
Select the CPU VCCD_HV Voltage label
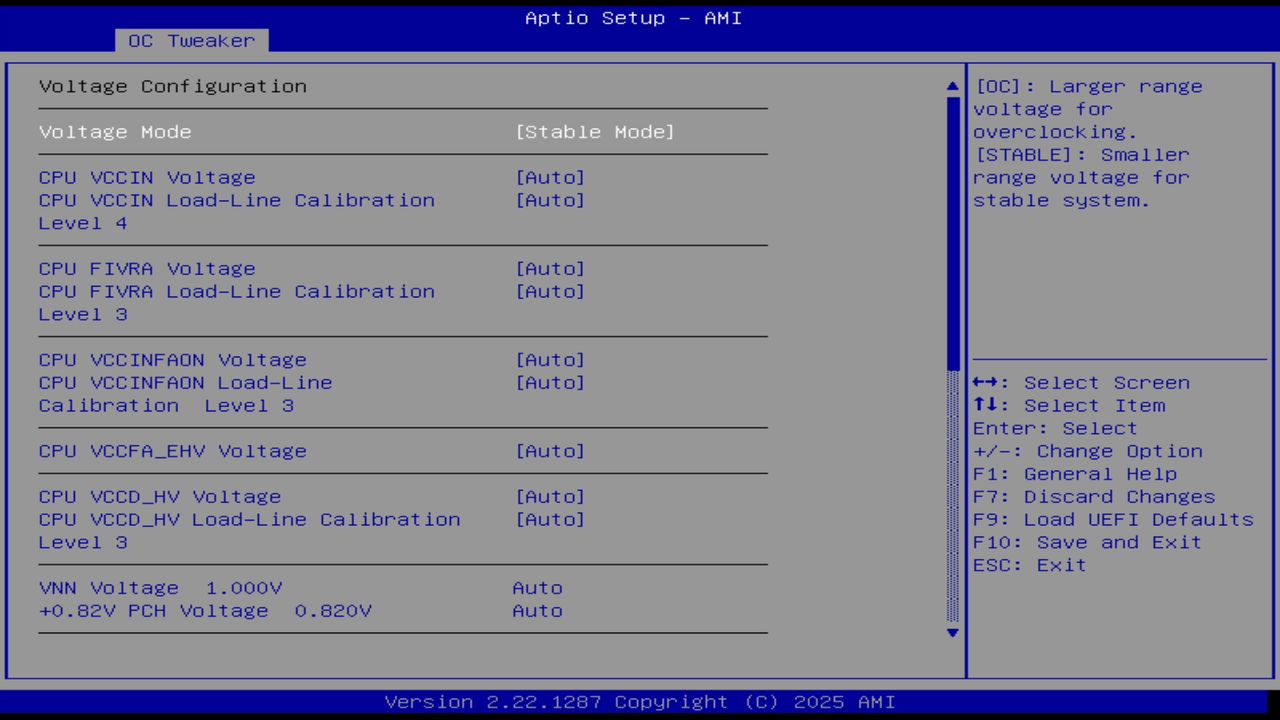click(160, 497)
